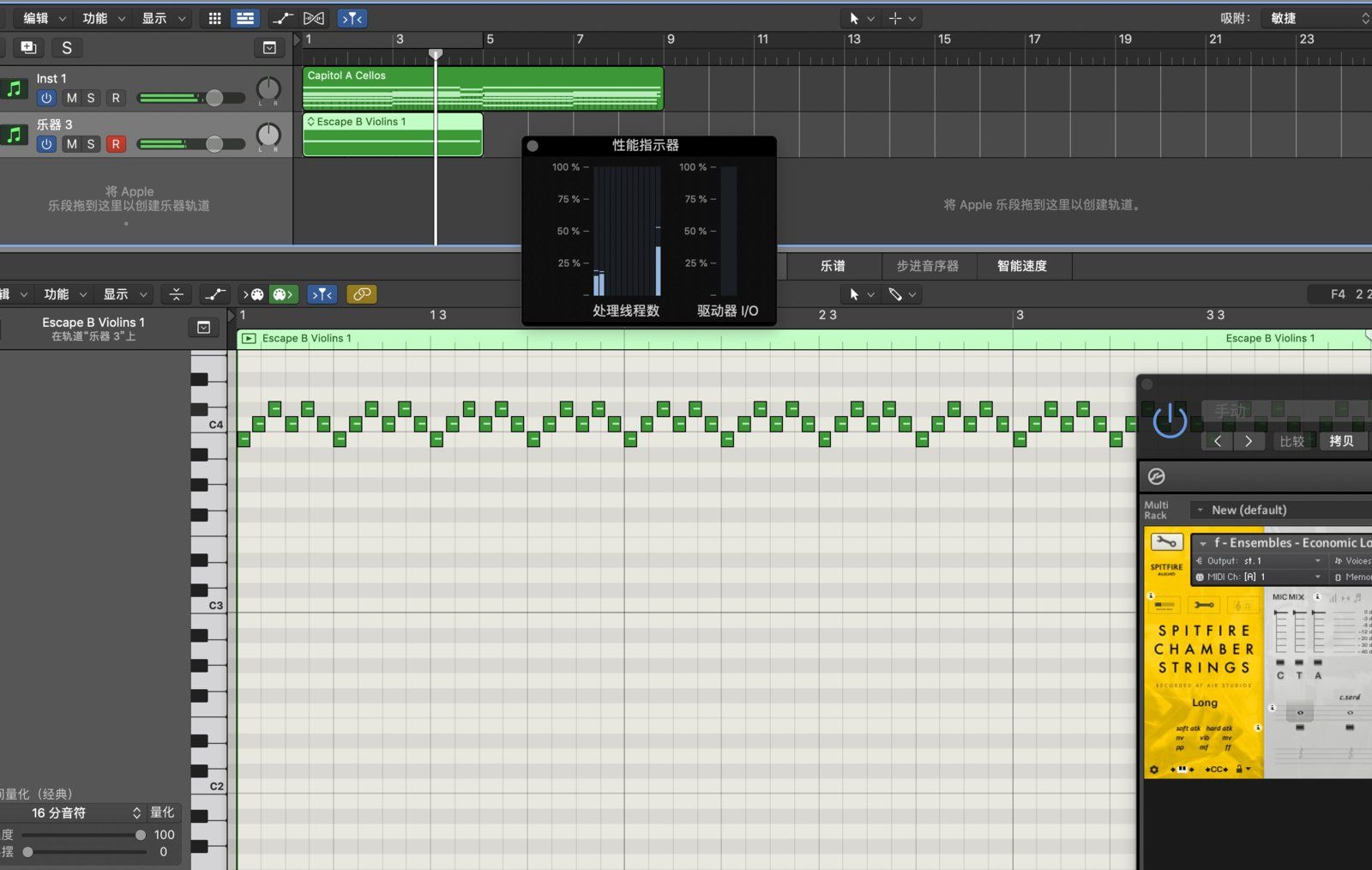Toggle green MIDI Out button in piano roll
This screenshot has width=1372, height=870.
[283, 294]
